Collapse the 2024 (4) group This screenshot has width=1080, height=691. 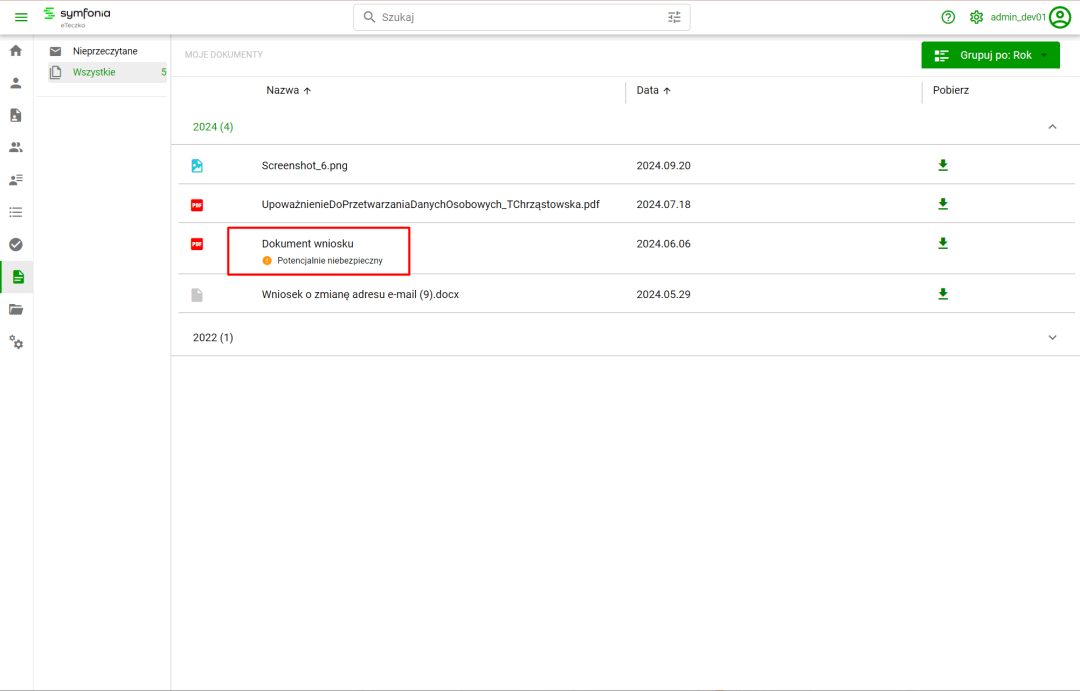pyautogui.click(x=1051, y=127)
